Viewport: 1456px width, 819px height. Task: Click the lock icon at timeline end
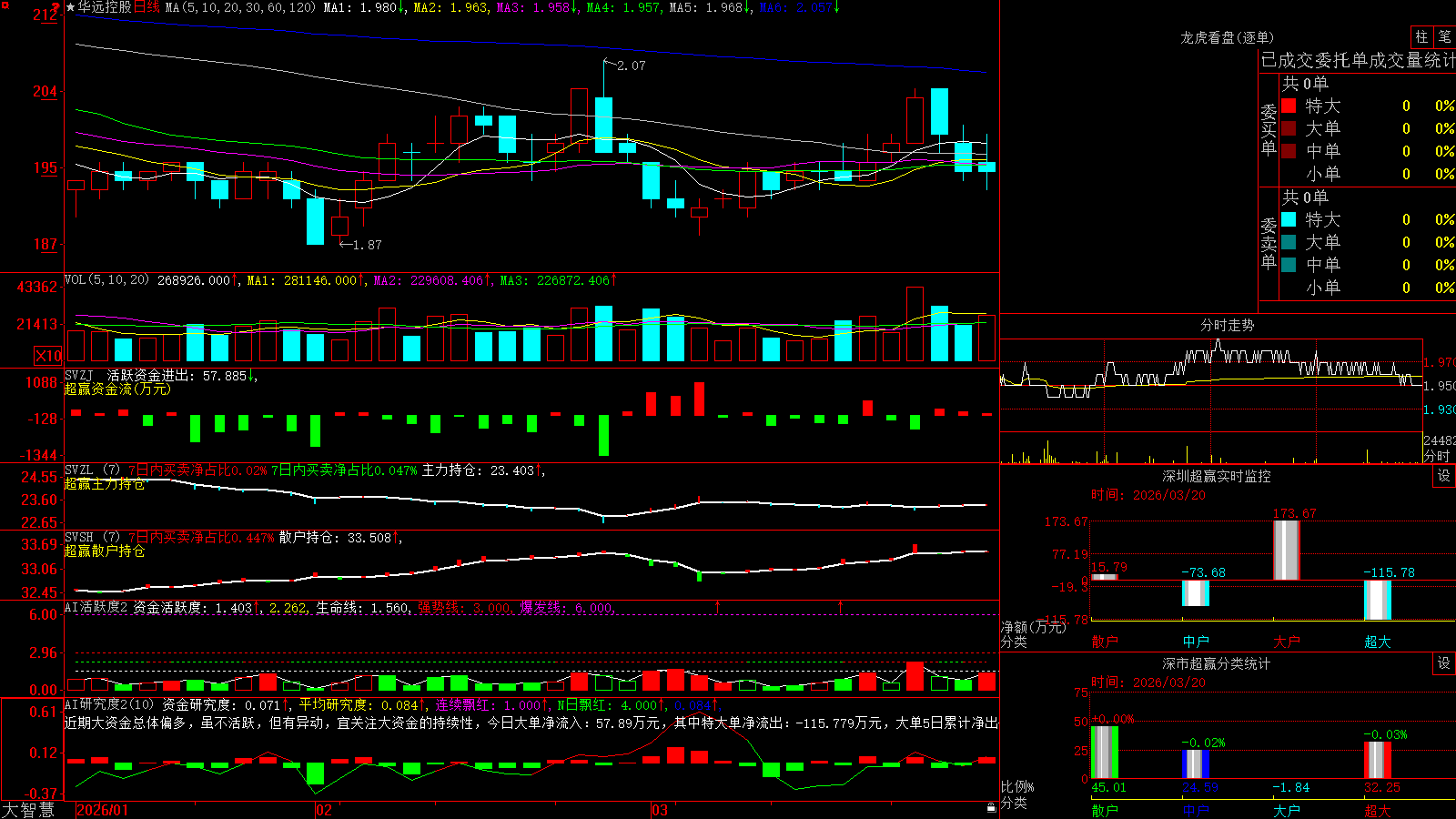(x=992, y=807)
